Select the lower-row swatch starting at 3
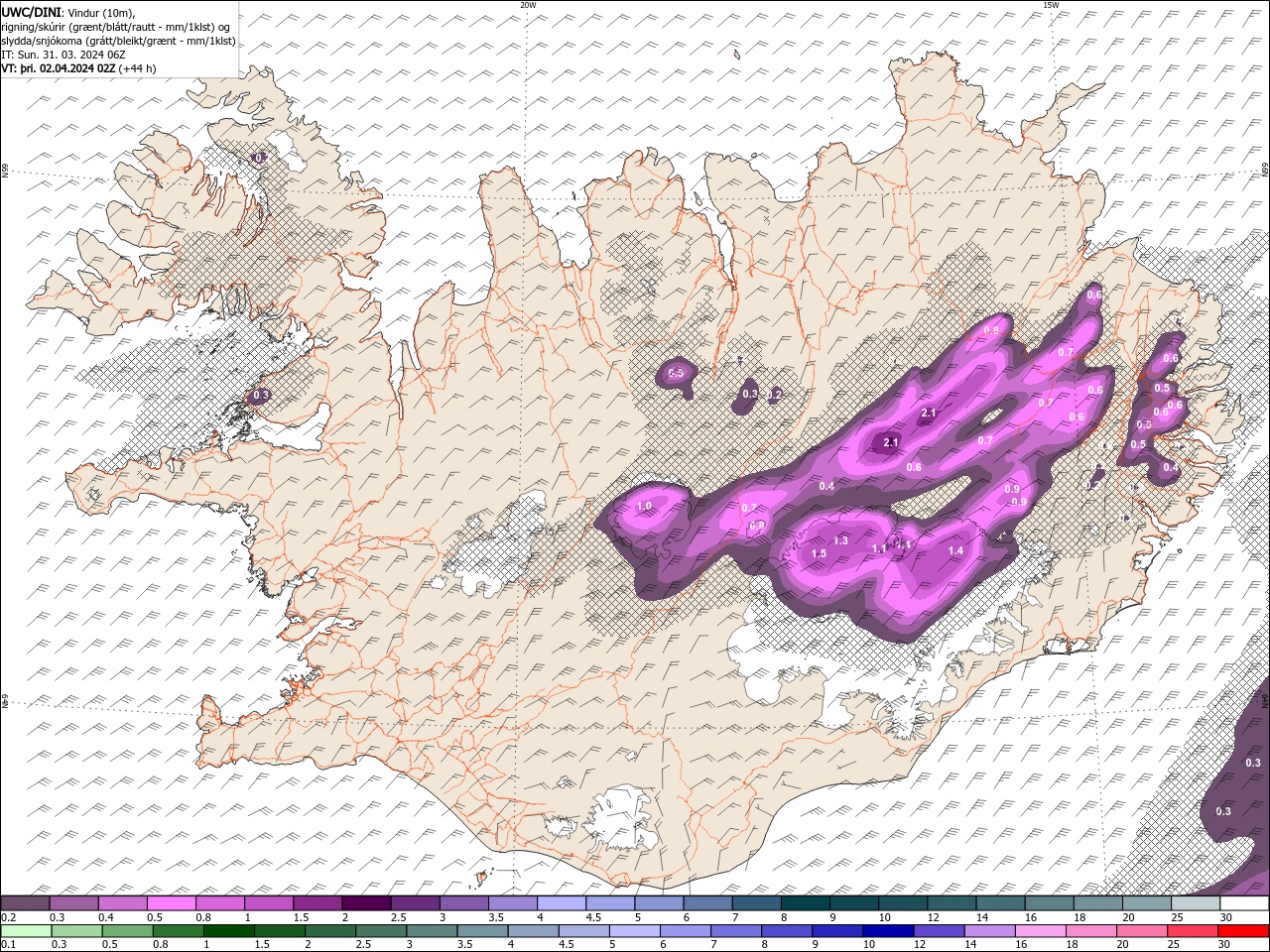Screen dimensions: 1270x952 click(x=432, y=931)
